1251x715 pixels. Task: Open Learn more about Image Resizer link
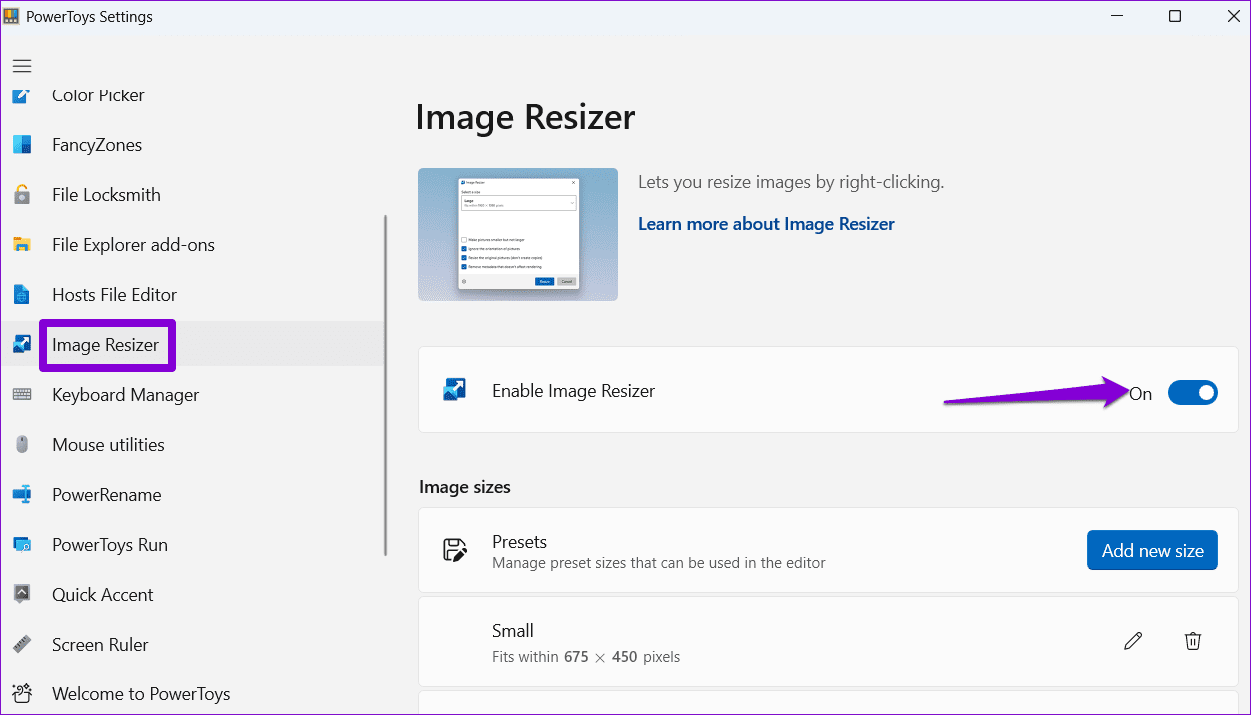tap(766, 224)
